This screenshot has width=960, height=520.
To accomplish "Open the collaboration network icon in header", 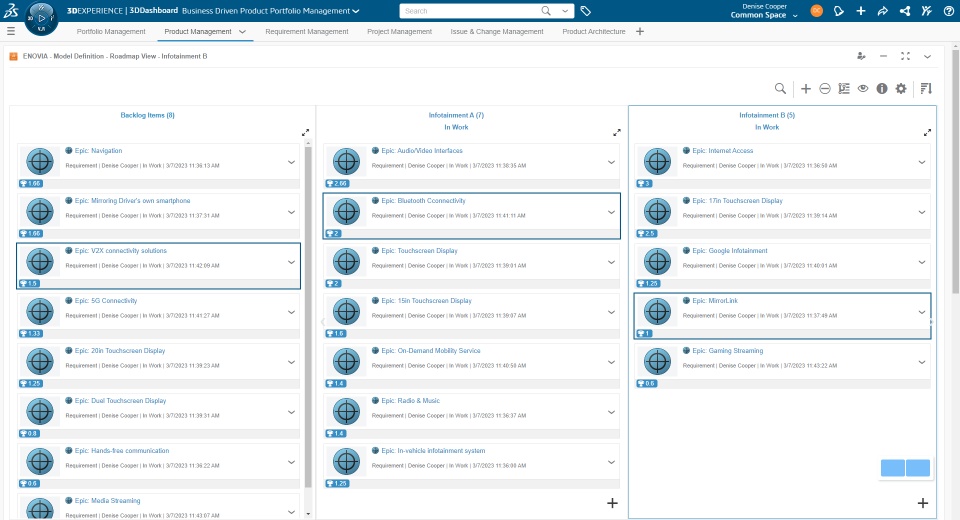I will coord(905,11).
